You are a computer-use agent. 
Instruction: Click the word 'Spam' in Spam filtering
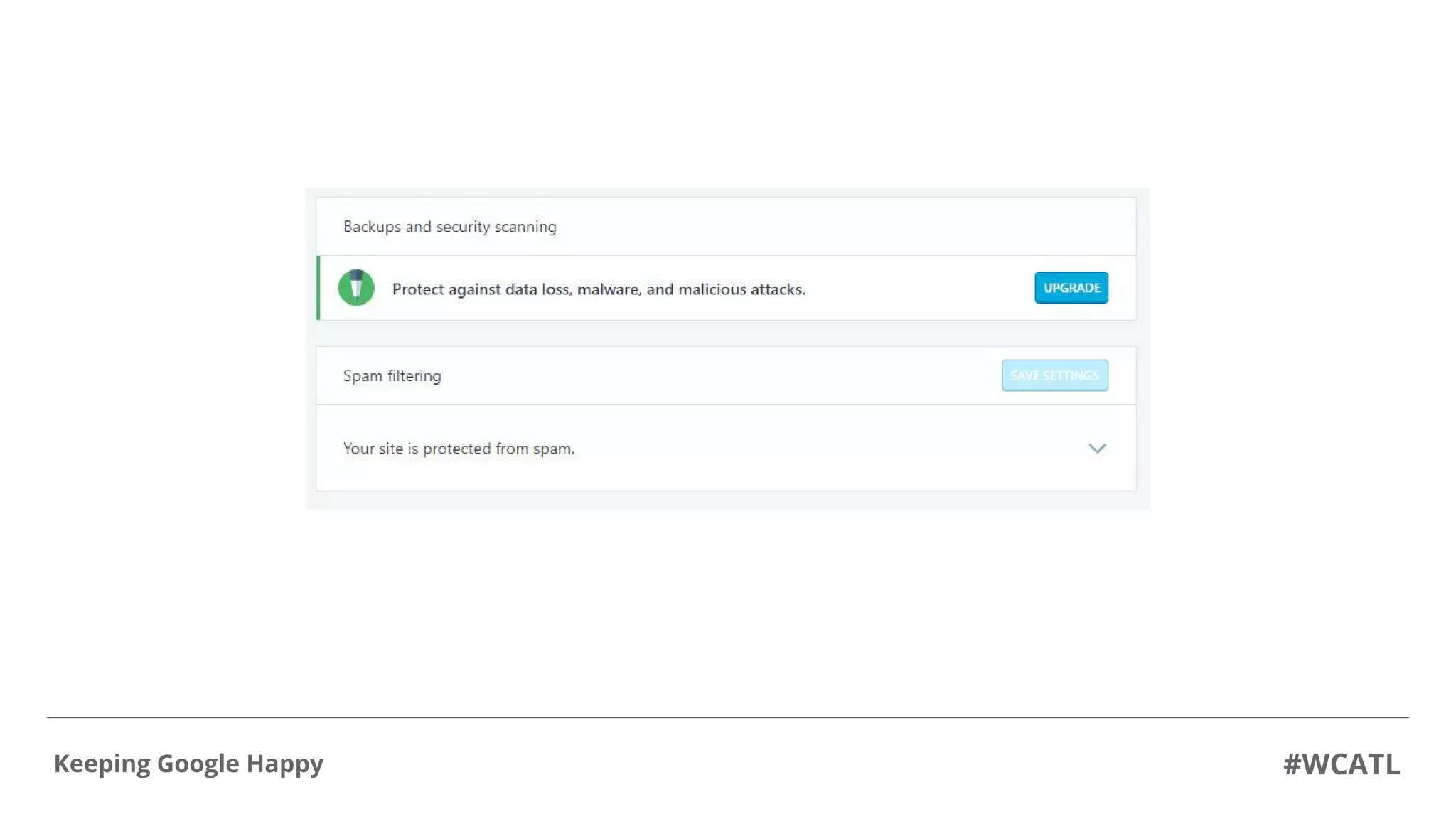[x=363, y=376]
